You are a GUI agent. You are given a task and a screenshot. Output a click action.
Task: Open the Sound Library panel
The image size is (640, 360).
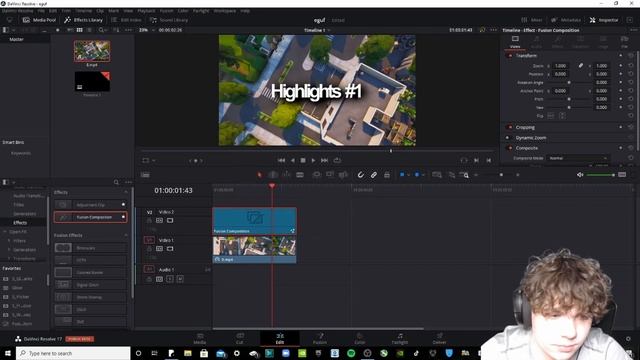169,20
